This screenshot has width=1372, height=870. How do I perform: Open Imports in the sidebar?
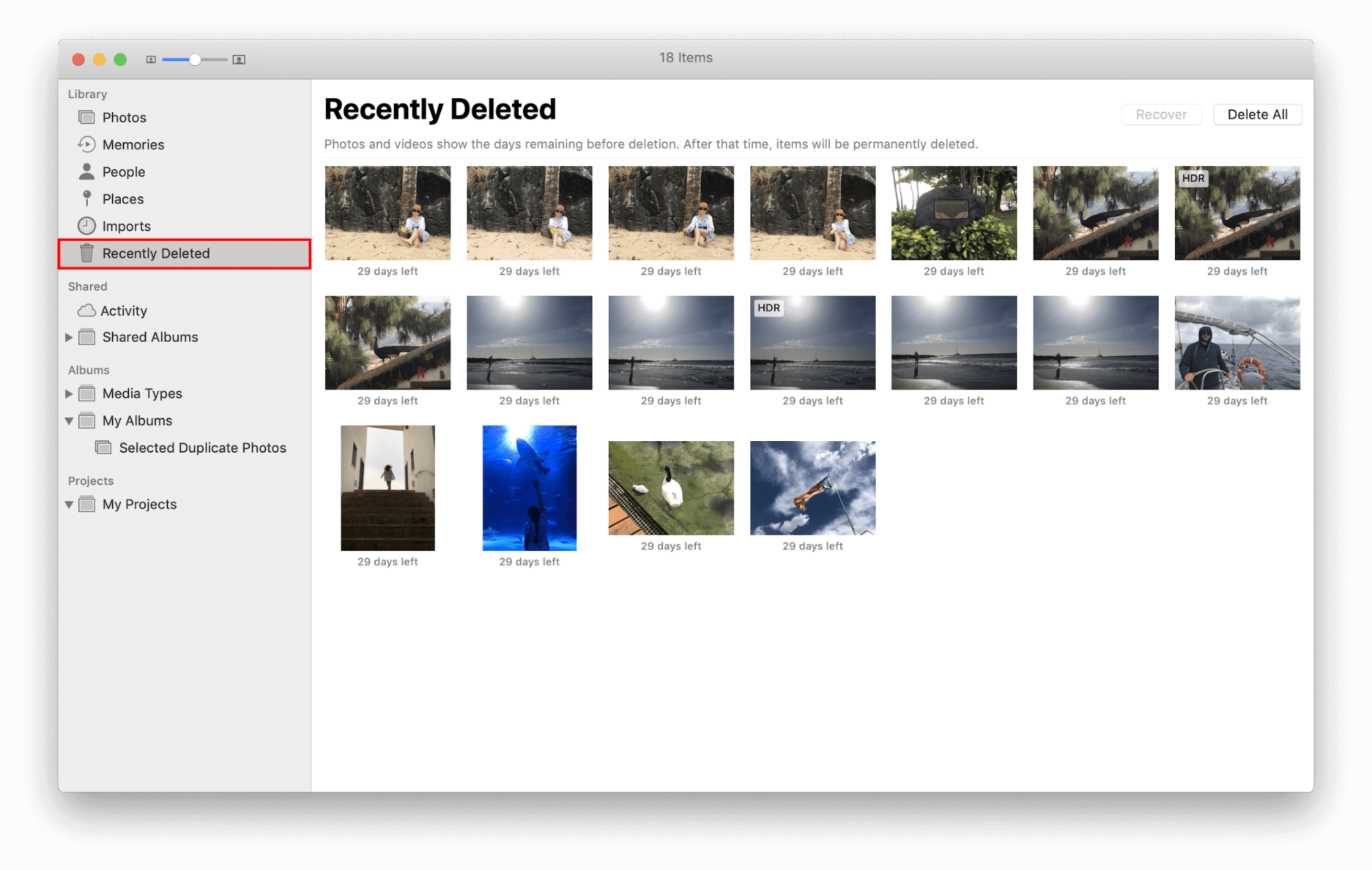[x=184, y=226]
